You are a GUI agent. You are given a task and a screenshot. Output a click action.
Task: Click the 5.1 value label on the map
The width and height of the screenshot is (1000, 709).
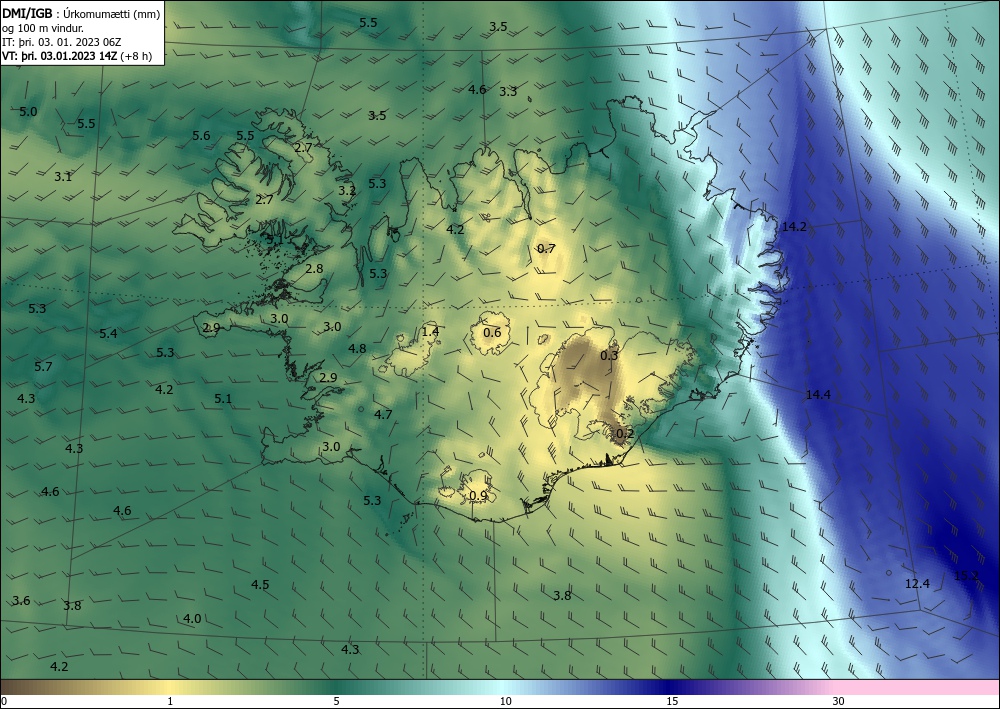click(223, 398)
